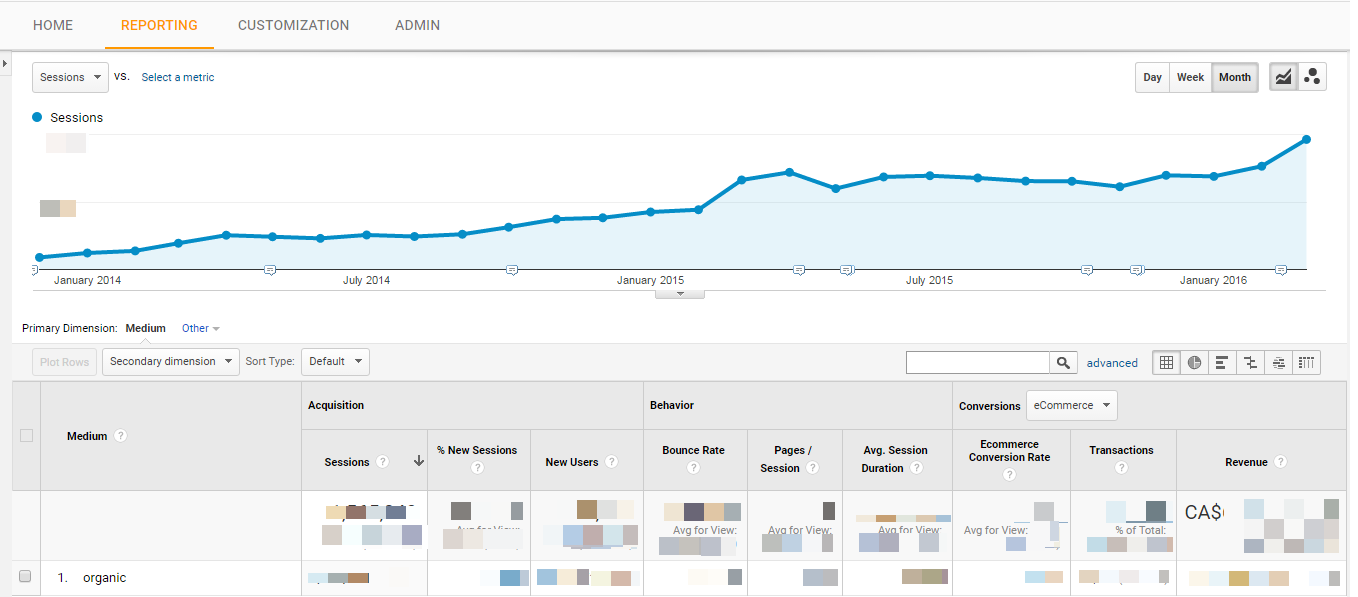
Task: Click the Sessions column sort arrow
Action: pos(418,462)
